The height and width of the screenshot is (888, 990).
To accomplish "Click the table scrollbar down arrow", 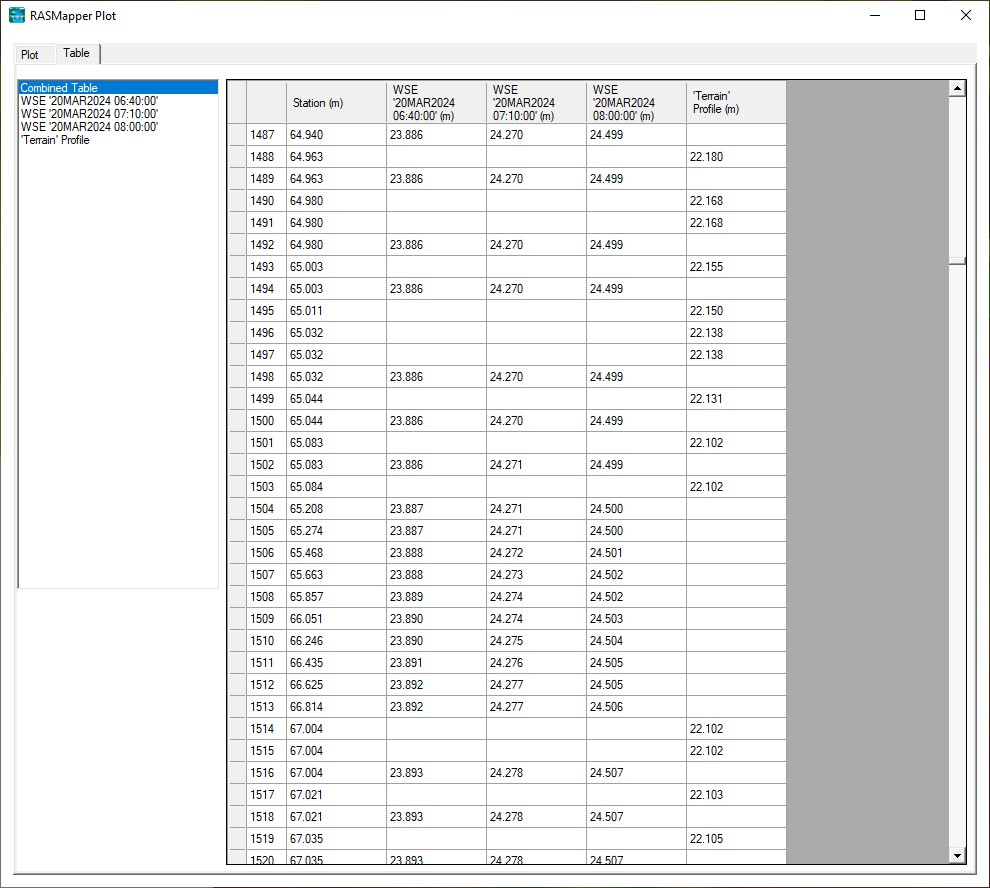I will tap(957, 856).
